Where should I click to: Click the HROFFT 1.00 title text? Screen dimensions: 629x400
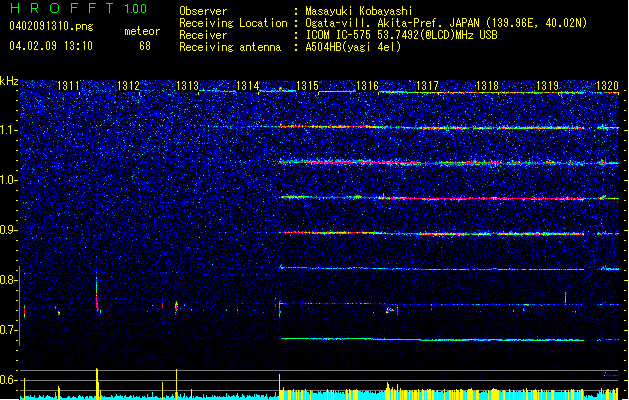tap(78, 8)
